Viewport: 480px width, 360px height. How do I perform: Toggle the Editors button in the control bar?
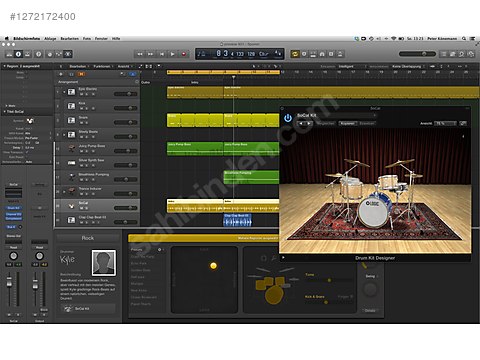pyautogui.click(x=68, y=54)
